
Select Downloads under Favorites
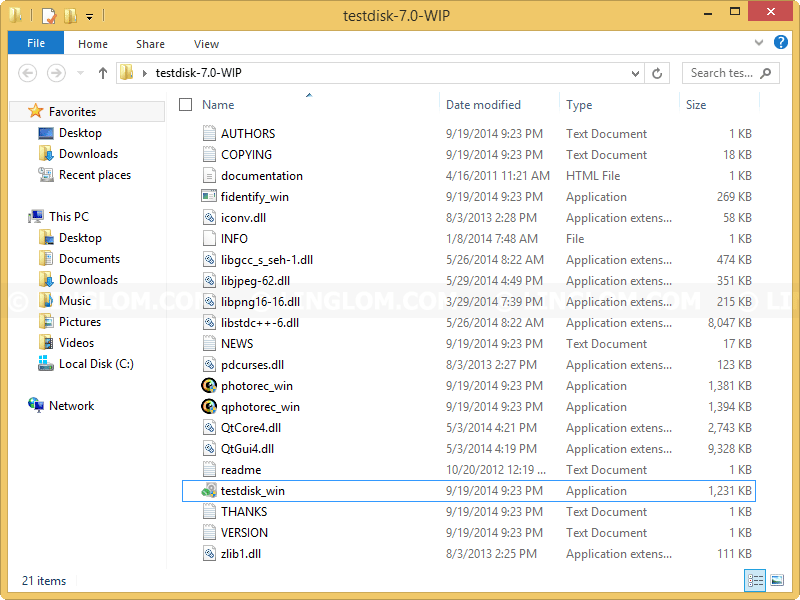click(88, 154)
